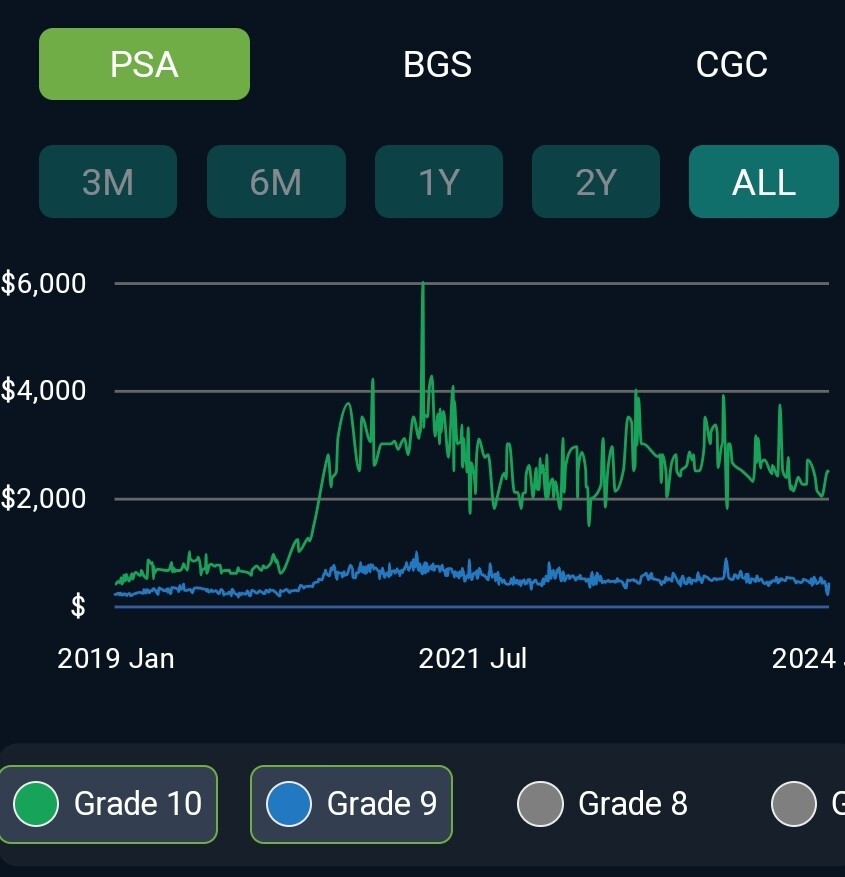This screenshot has height=877, width=845.
Task: Click the gray Grade 8 circle
Action: [x=540, y=804]
